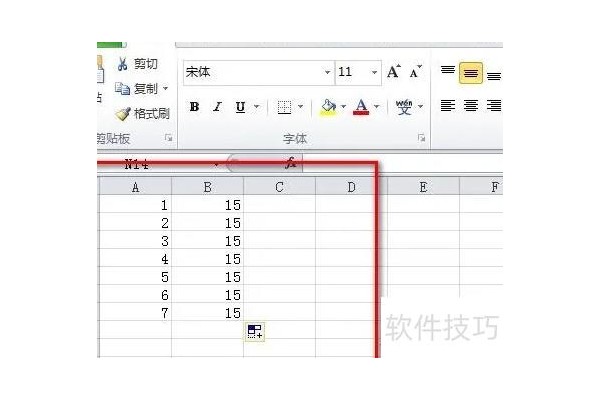Toggle Italic formatting
The height and width of the screenshot is (400, 600).
coord(217,106)
